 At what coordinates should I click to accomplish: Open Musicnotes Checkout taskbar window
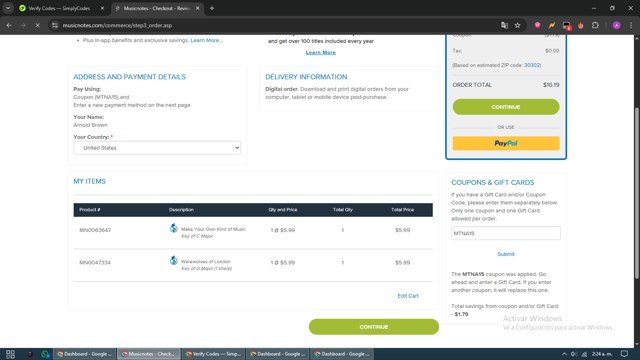pyautogui.click(x=149, y=354)
